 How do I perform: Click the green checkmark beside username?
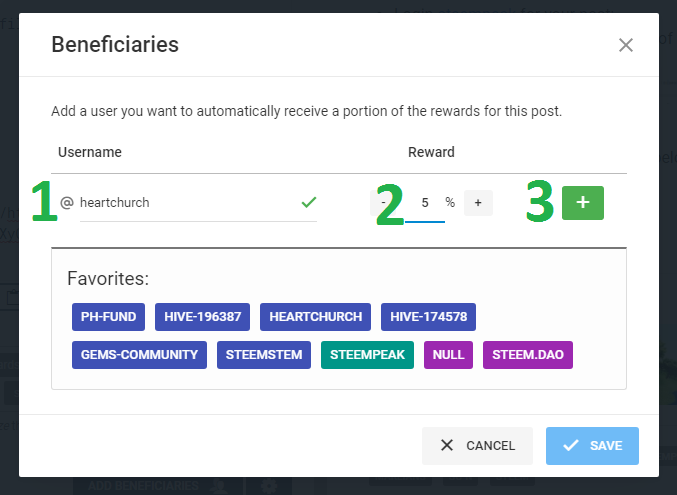click(x=309, y=202)
